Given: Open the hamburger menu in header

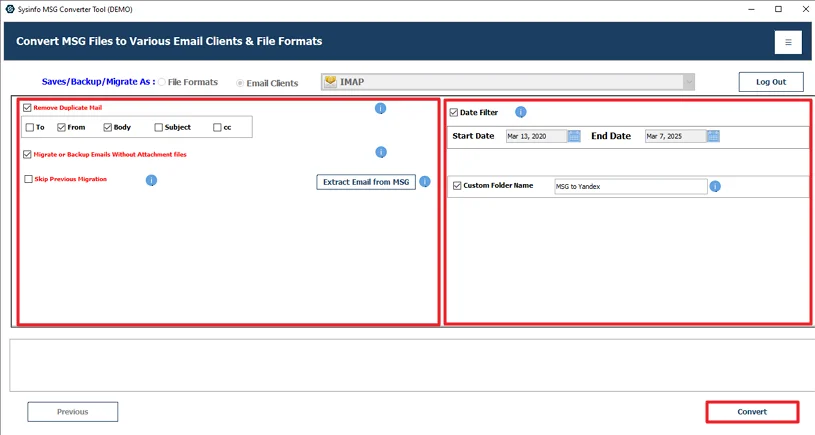Looking at the screenshot, I should pos(788,42).
